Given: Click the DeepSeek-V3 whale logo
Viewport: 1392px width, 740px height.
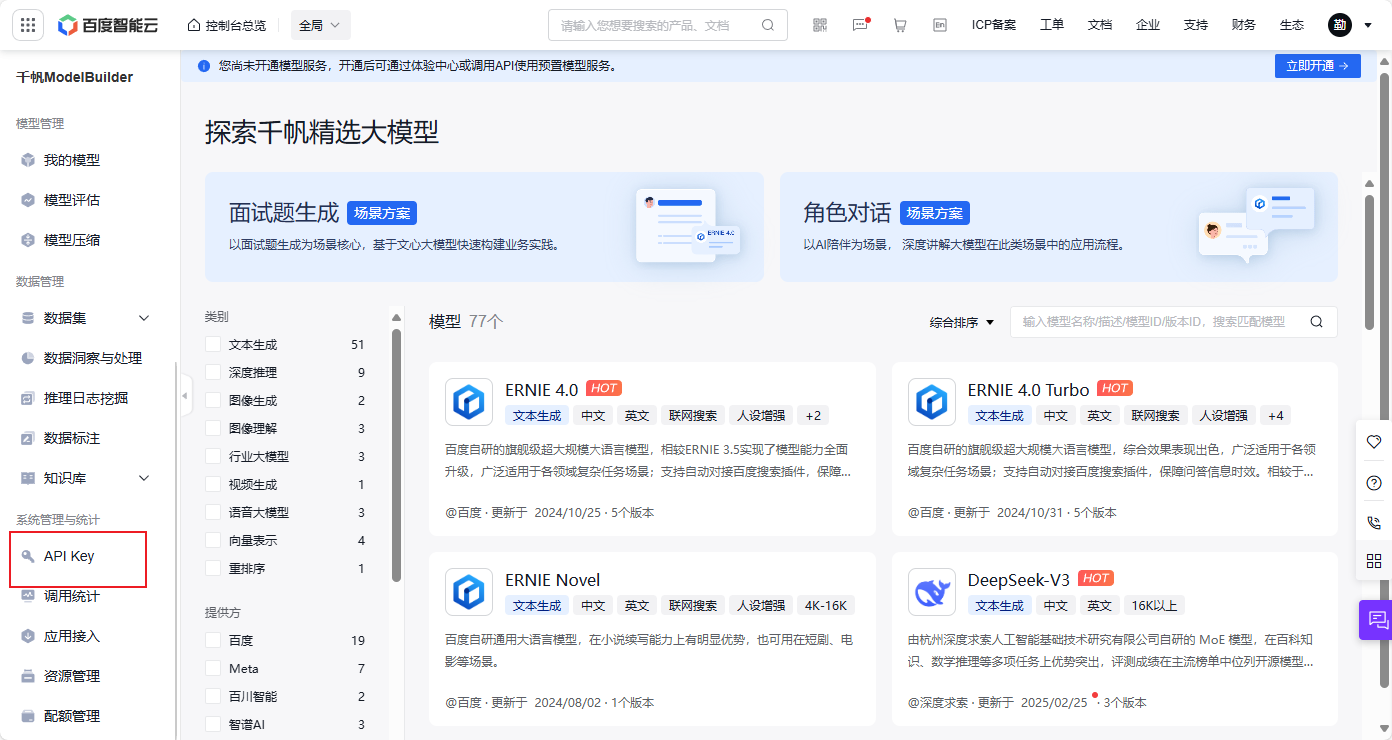Looking at the screenshot, I should [932, 592].
